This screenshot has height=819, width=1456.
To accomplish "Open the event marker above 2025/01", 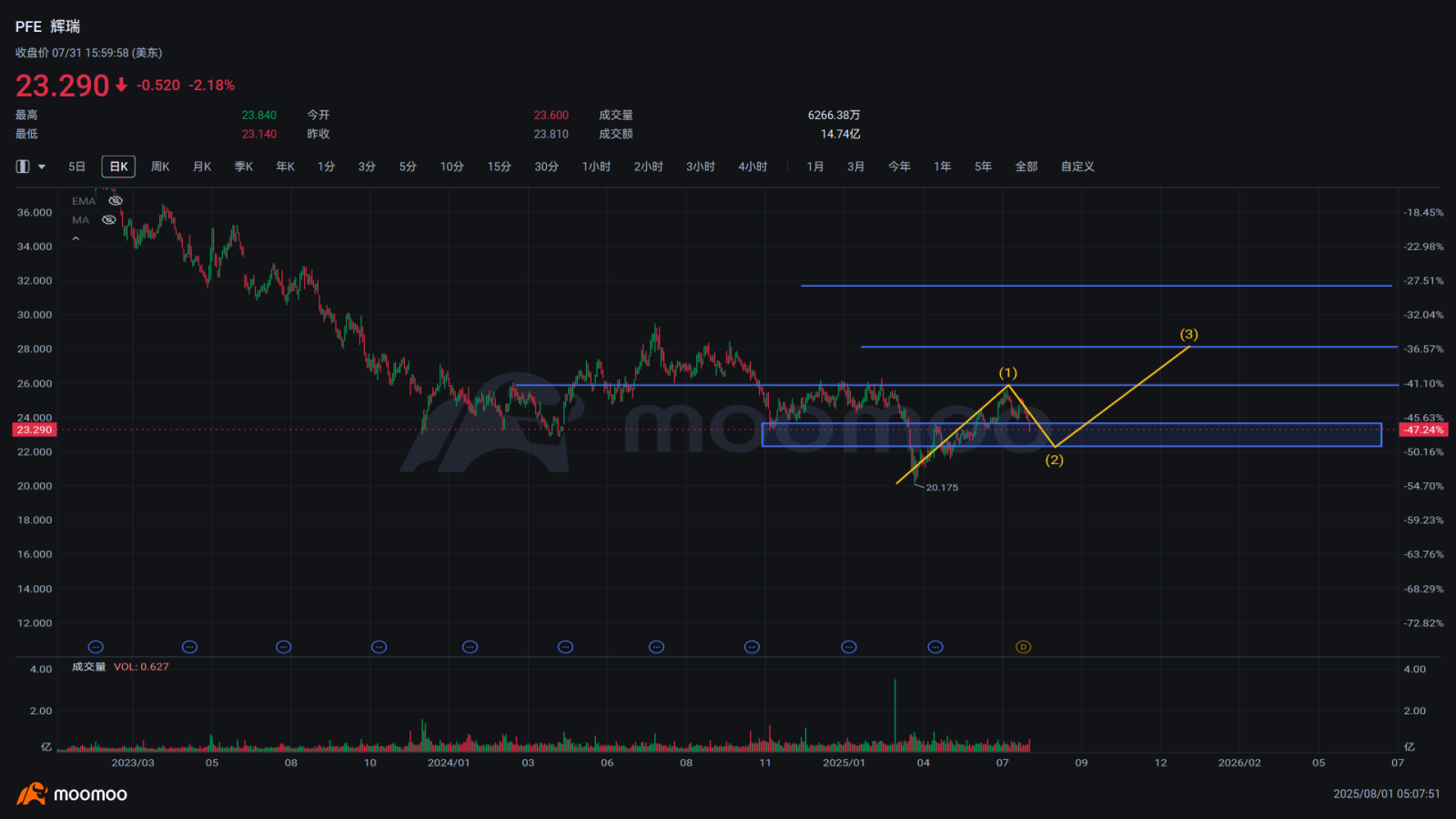I will (x=849, y=647).
